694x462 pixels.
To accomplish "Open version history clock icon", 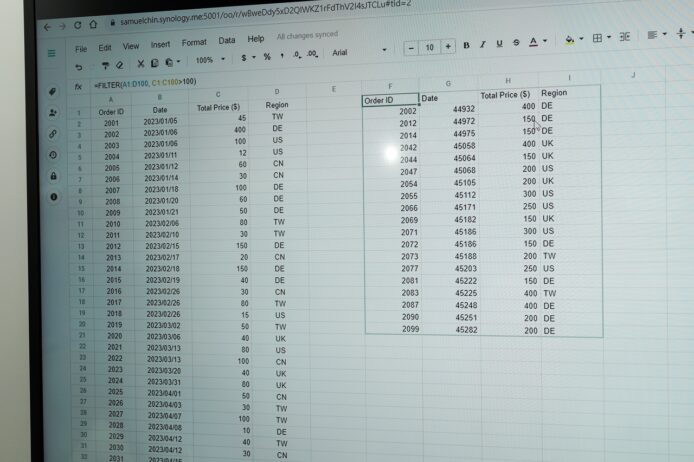I will (x=52, y=155).
